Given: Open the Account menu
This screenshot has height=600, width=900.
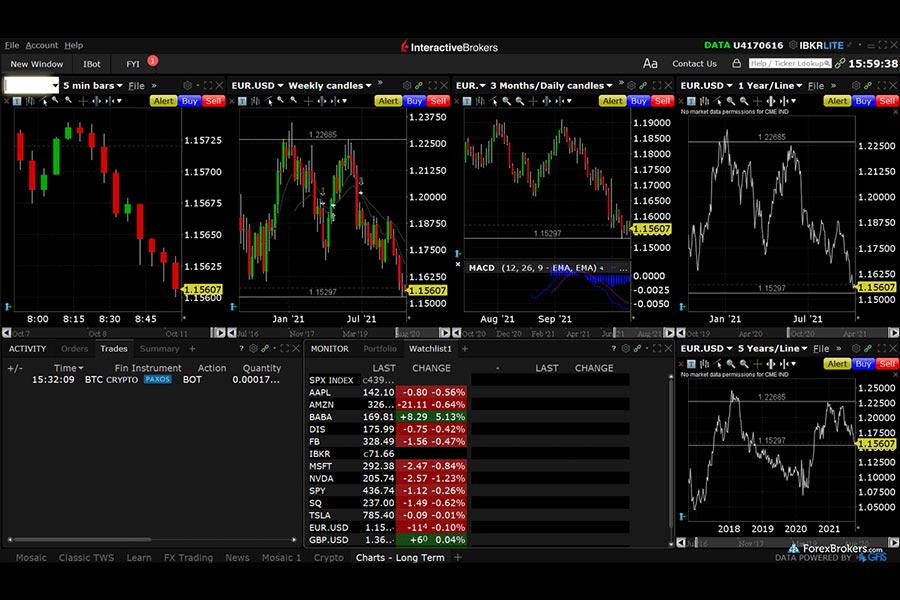Looking at the screenshot, I should 42,45.
